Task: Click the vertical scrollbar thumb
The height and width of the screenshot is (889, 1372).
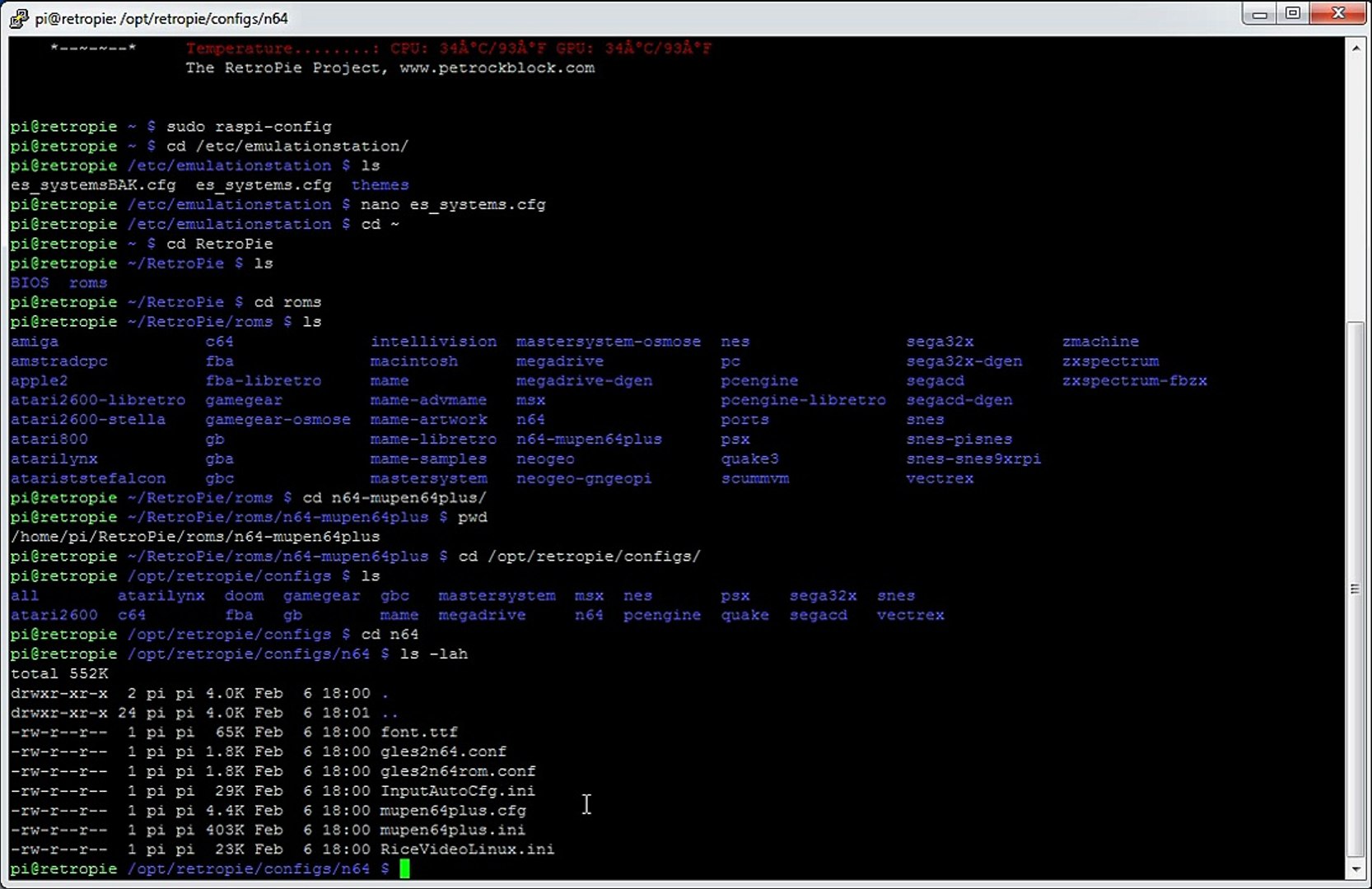Action: [1356, 589]
